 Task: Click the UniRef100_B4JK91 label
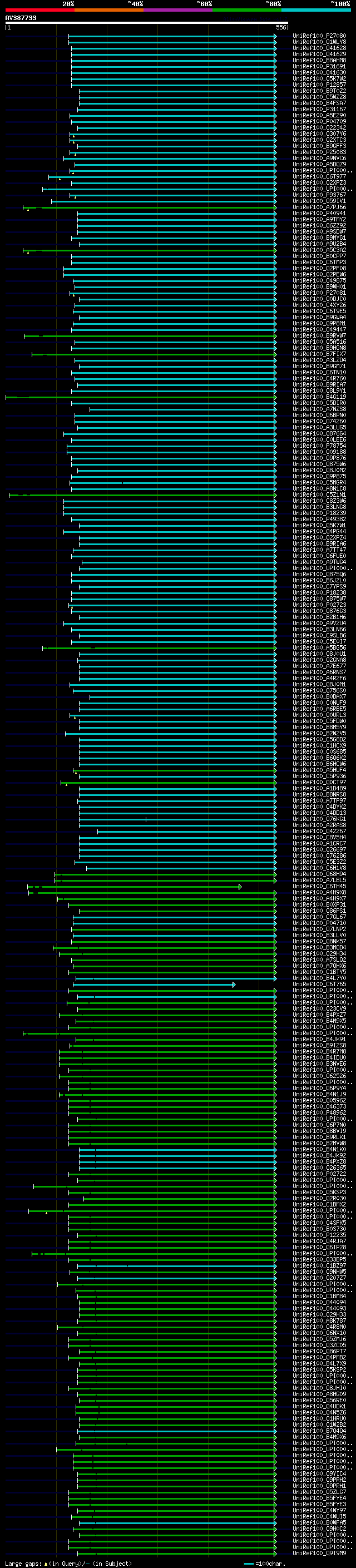pyautogui.click(x=319, y=1039)
